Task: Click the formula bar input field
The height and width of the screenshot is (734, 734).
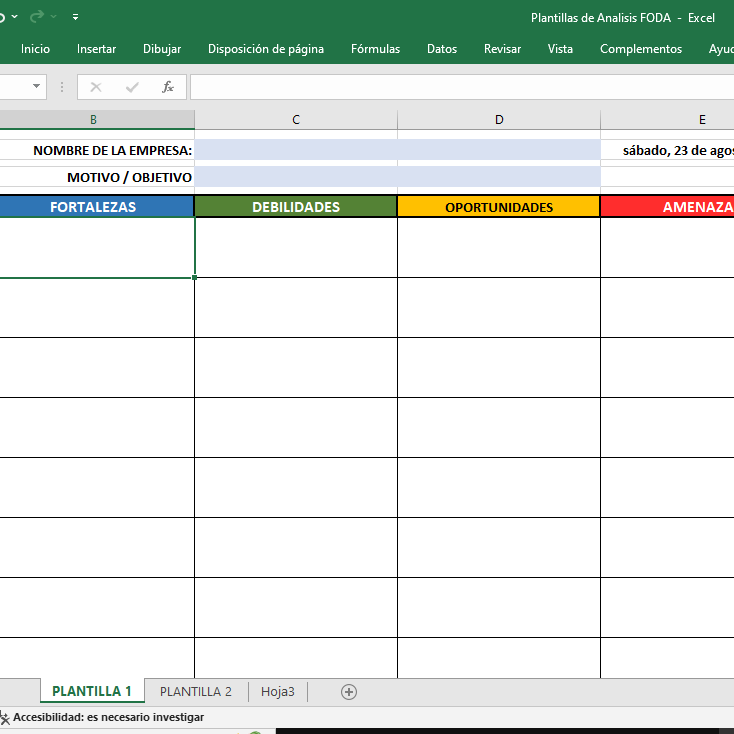Action: coord(460,87)
